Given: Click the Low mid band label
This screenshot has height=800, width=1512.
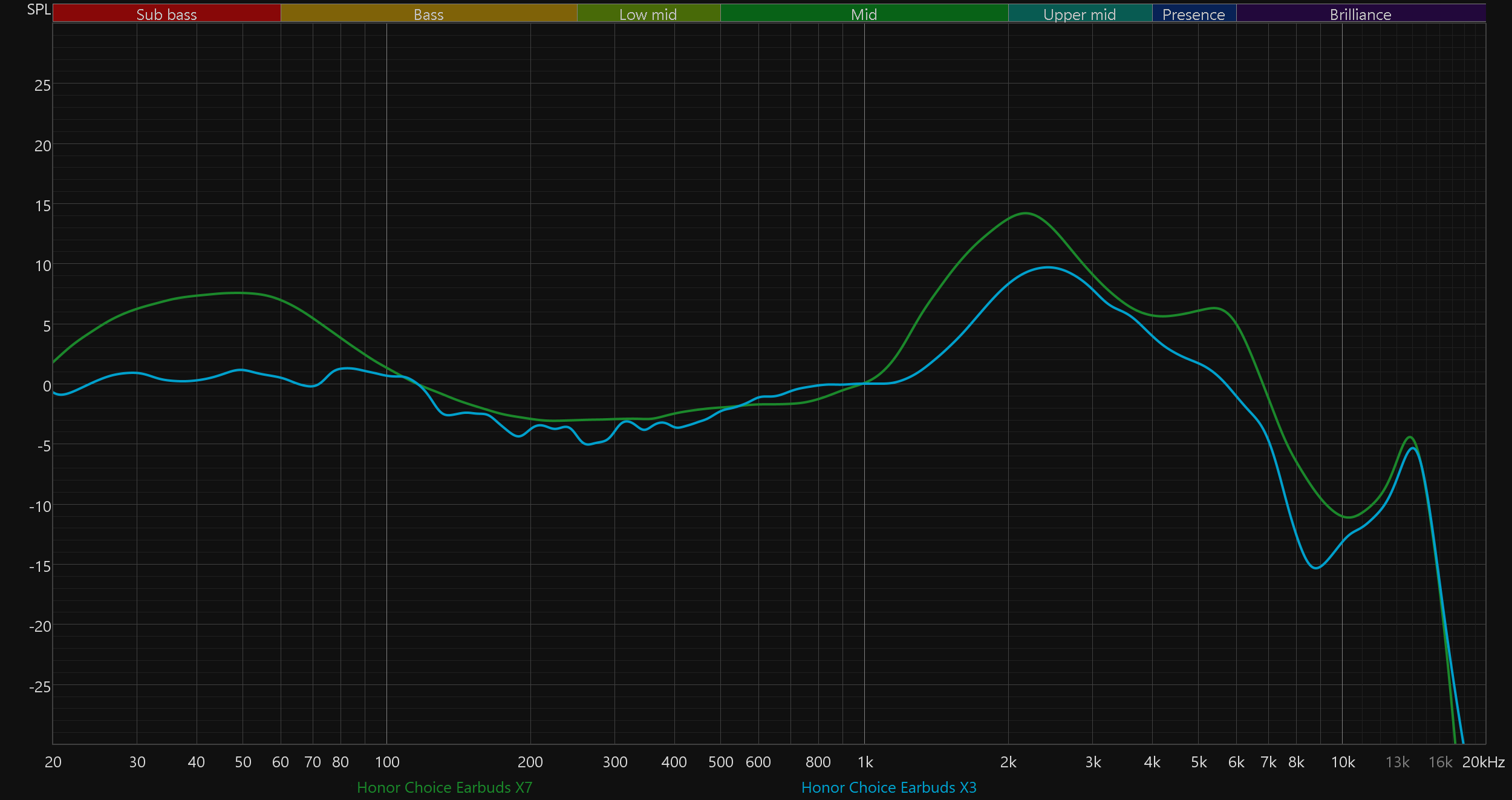Looking at the screenshot, I should [648, 14].
